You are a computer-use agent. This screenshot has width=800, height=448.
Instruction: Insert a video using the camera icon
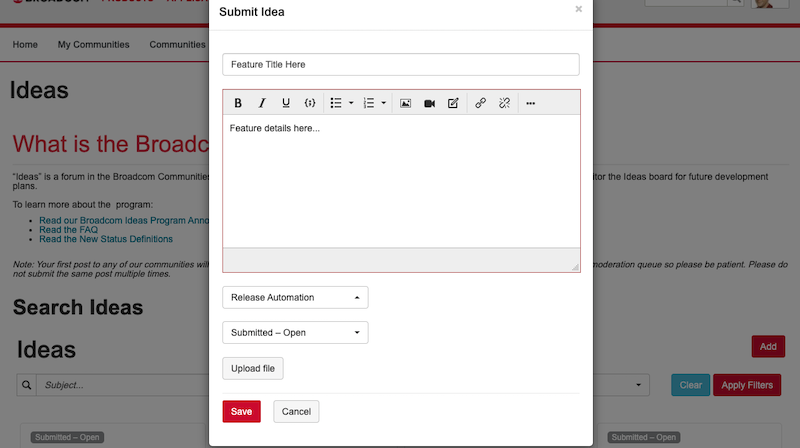(429, 103)
